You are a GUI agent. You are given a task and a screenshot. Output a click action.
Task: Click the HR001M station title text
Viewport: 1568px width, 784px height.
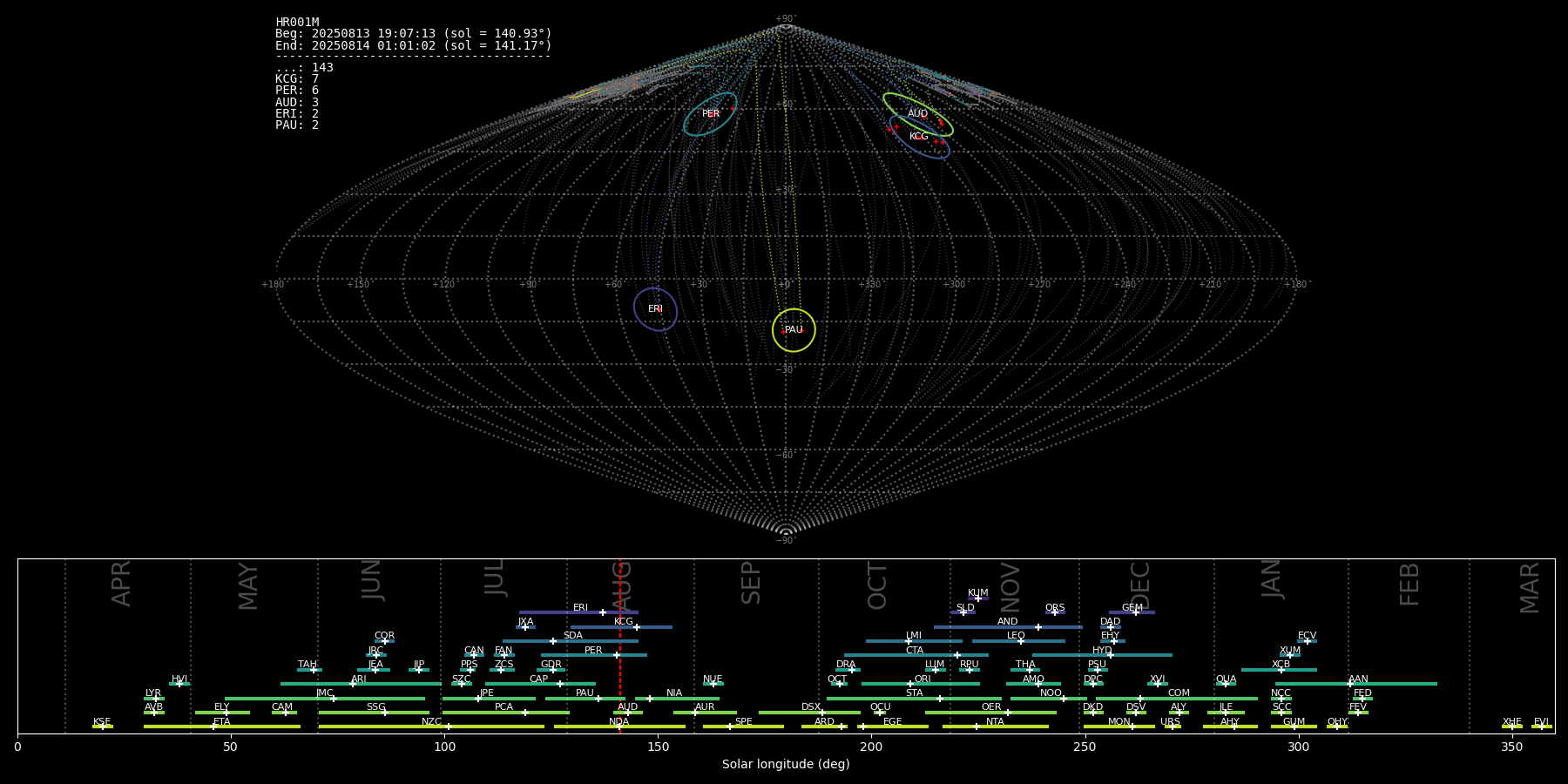pyautogui.click(x=297, y=23)
